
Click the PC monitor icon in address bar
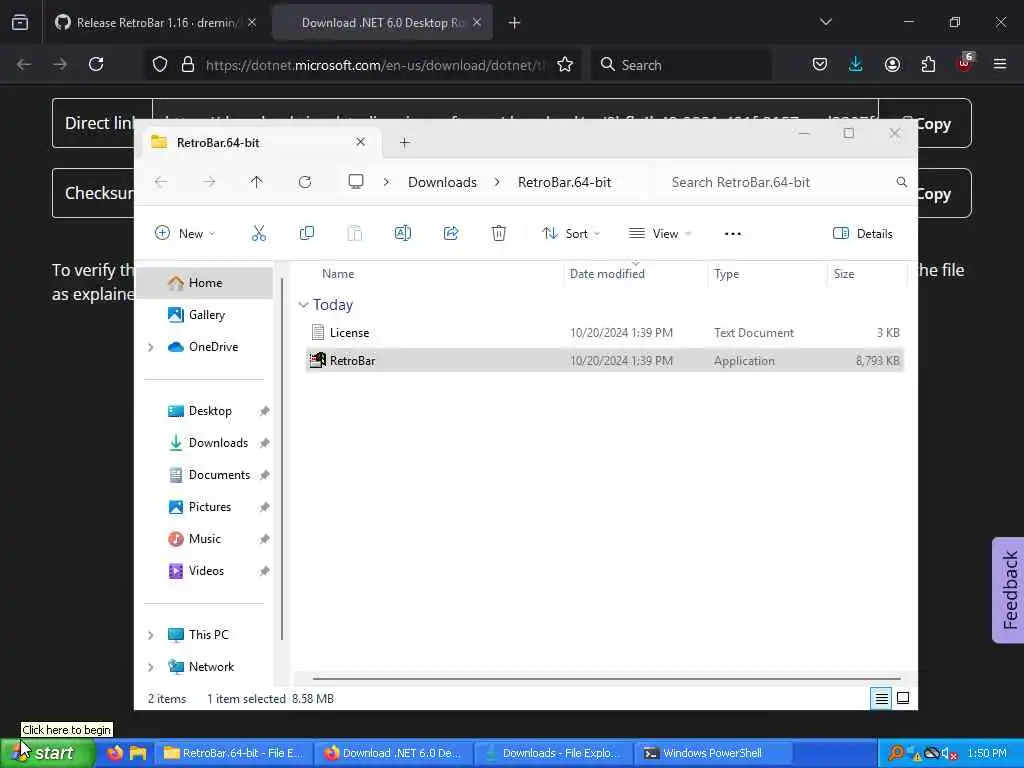tap(356, 182)
